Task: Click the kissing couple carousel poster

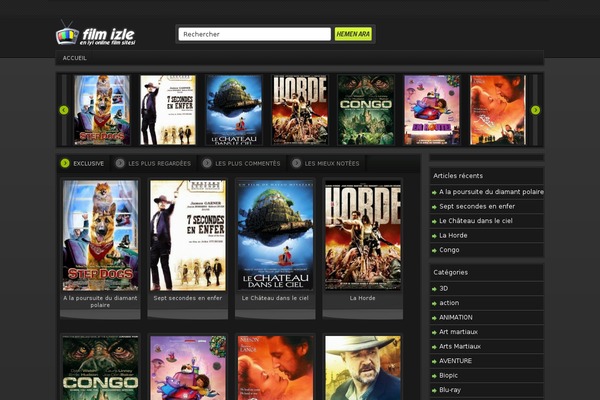Action: coord(498,110)
